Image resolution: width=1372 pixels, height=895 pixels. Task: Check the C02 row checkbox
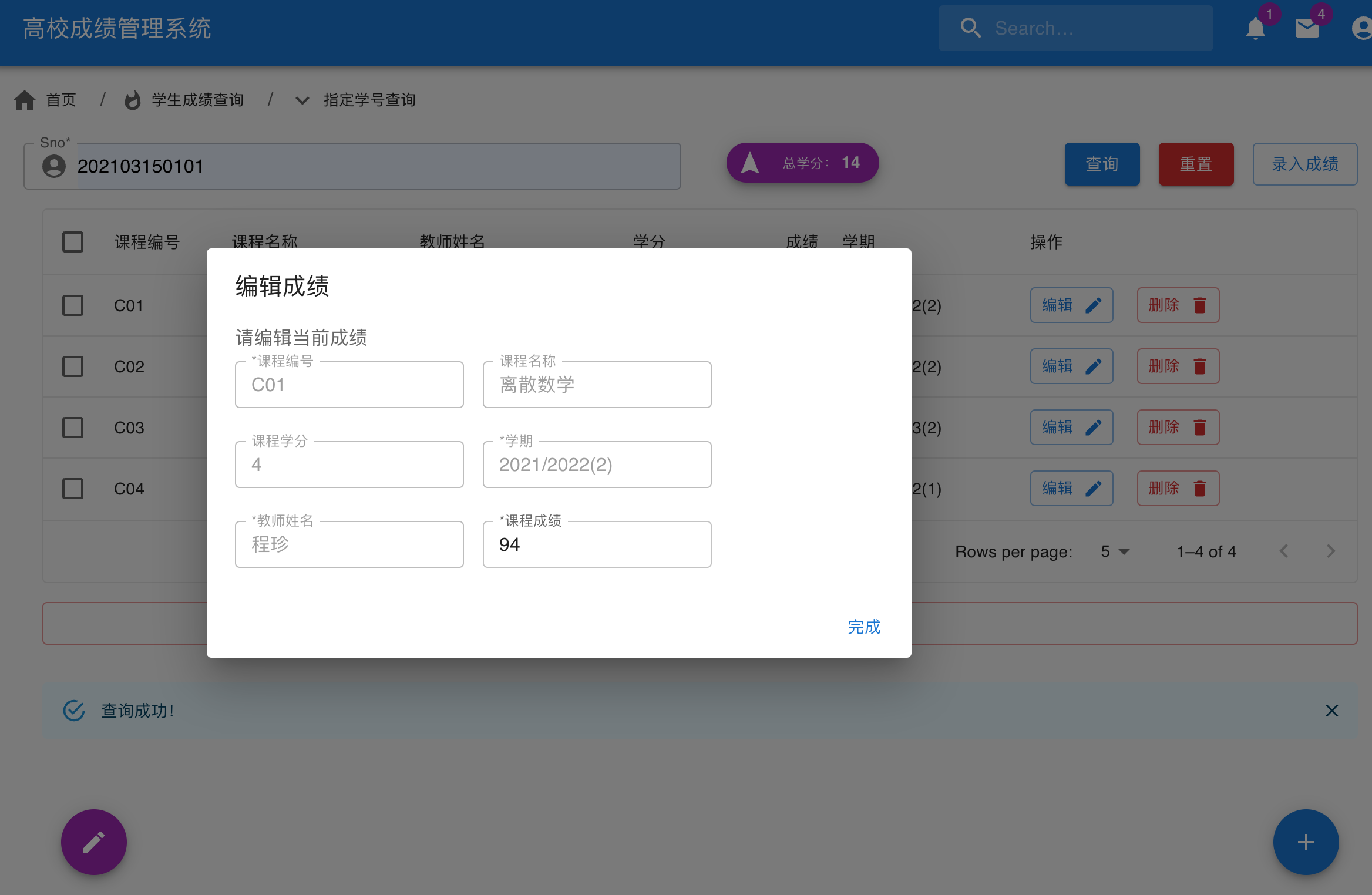pyautogui.click(x=73, y=366)
